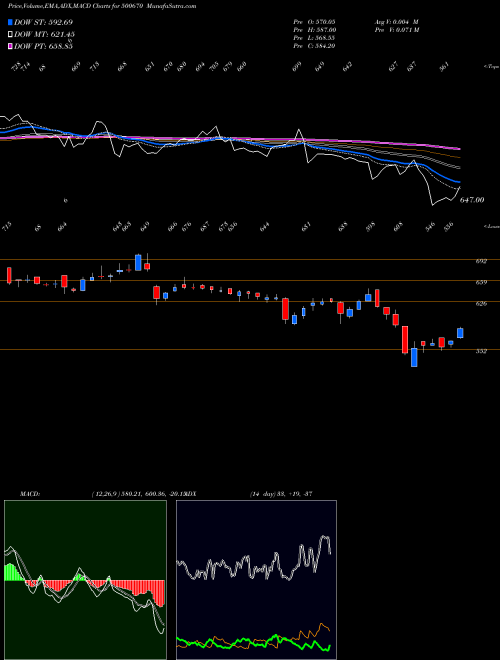Click the 'Pre L: 568.55' value
Viewport: 500px width, 660px height.
(314, 38)
